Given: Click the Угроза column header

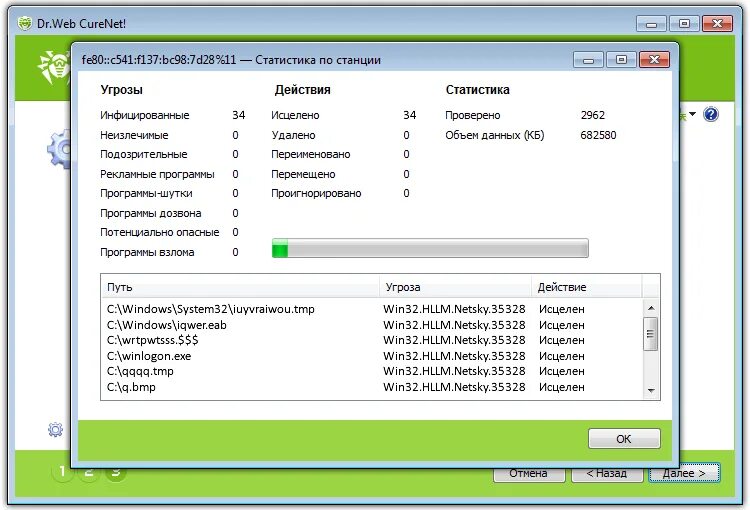Looking at the screenshot, I should [455, 287].
